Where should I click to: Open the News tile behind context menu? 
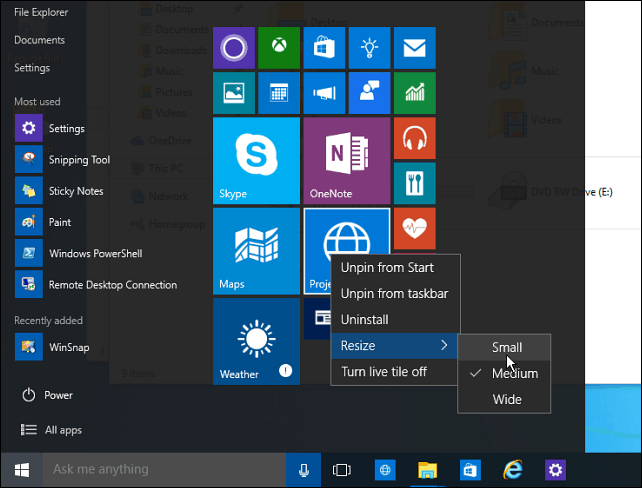[x=317, y=319]
